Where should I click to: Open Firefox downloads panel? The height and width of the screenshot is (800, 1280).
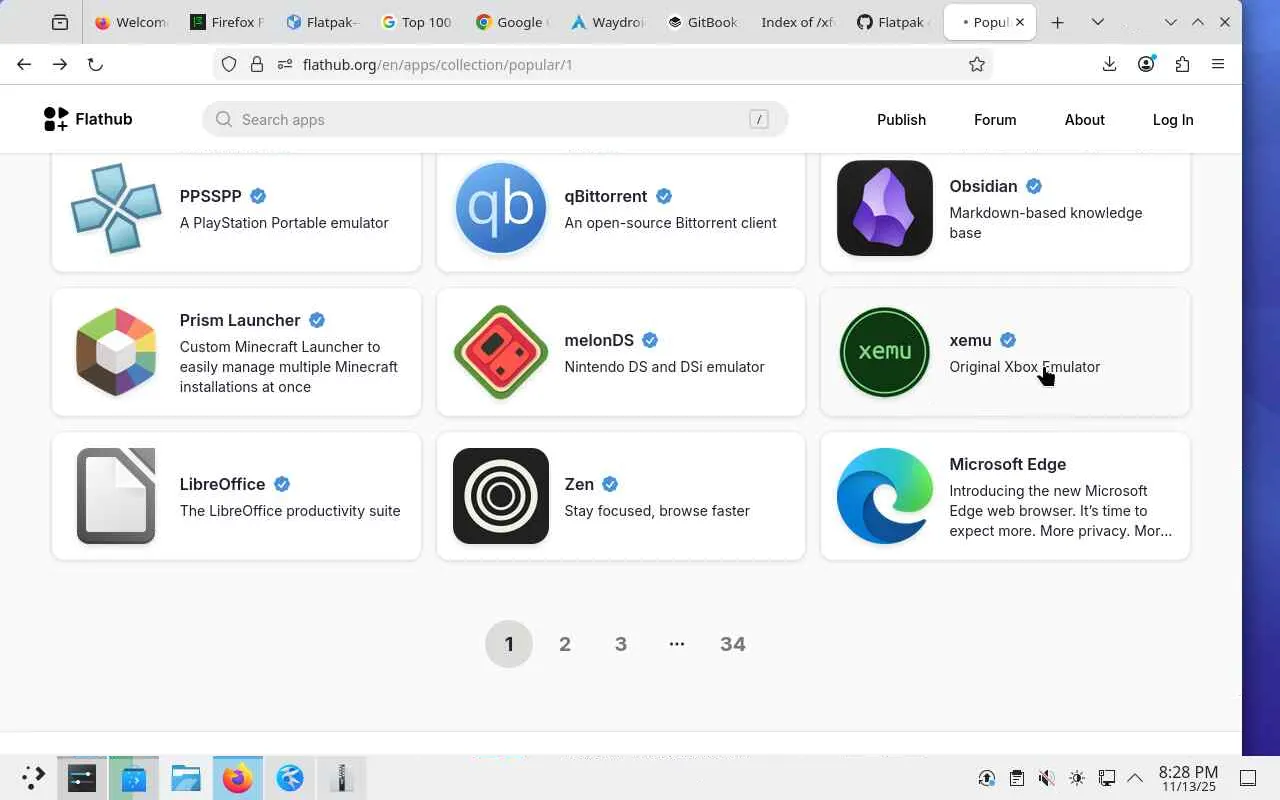1109,64
